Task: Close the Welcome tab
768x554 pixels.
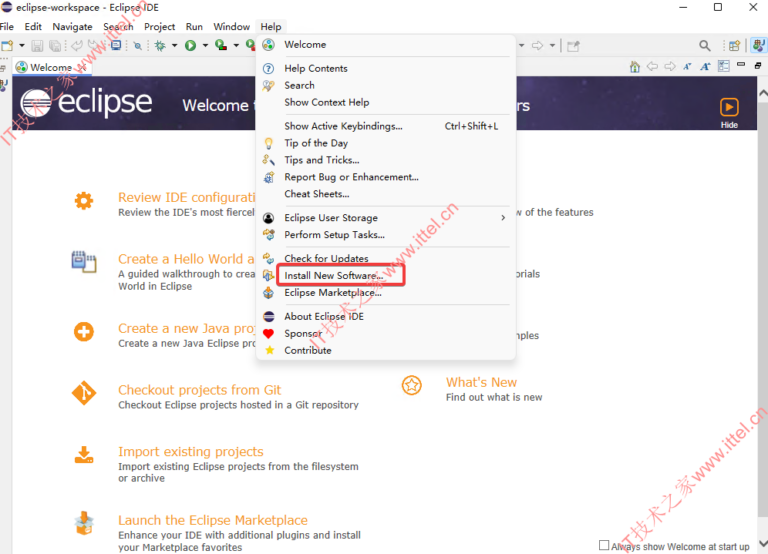Action: coord(82,68)
